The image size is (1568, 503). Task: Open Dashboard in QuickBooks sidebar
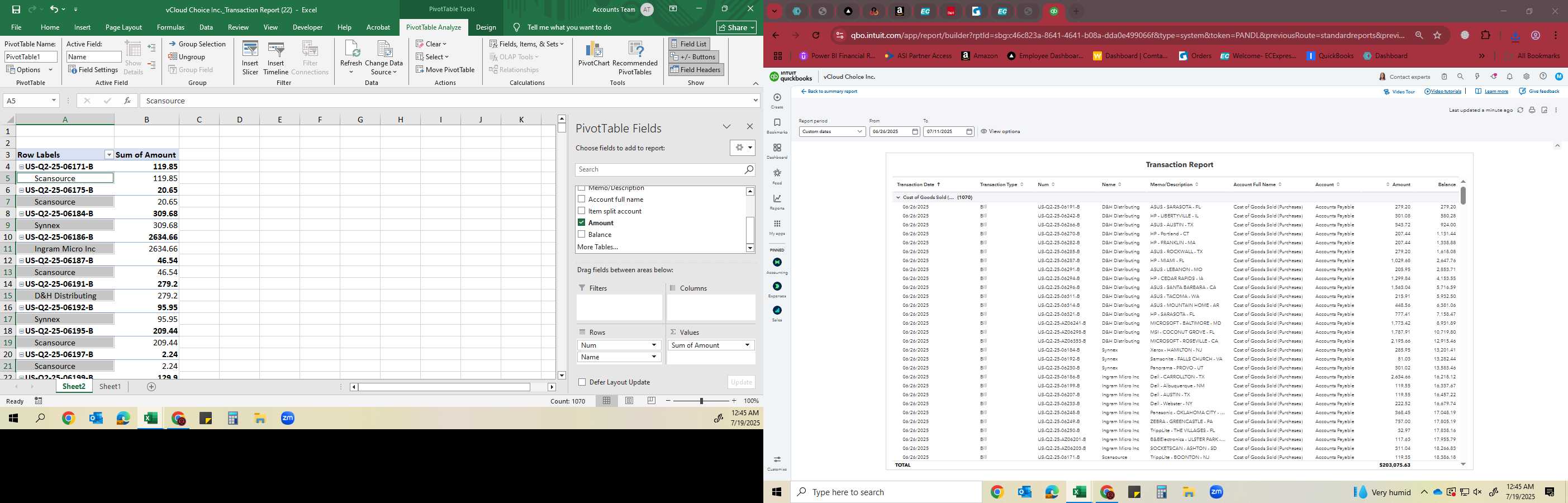[x=777, y=151]
